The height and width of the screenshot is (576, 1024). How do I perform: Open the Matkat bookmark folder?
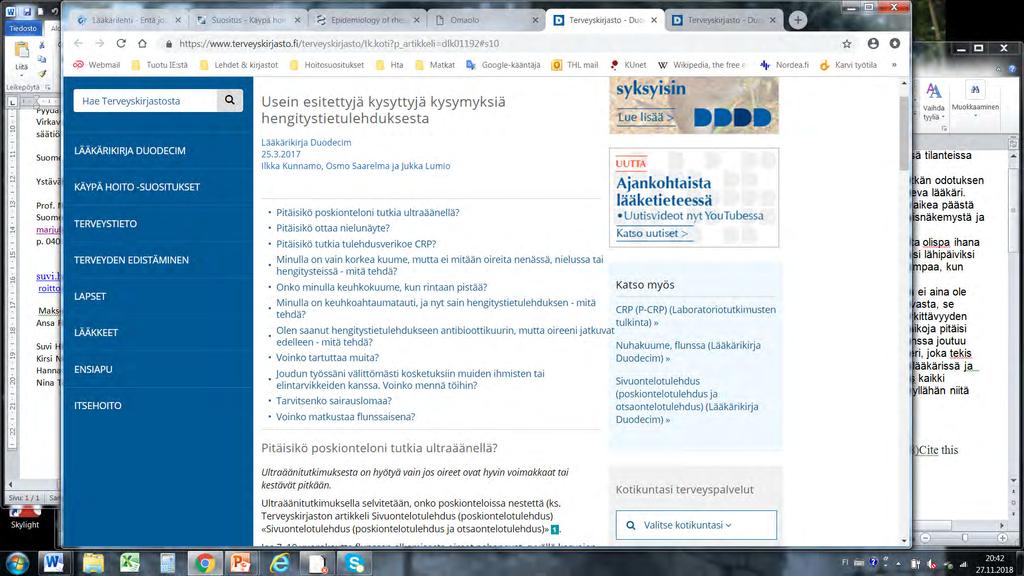pyautogui.click(x=435, y=65)
